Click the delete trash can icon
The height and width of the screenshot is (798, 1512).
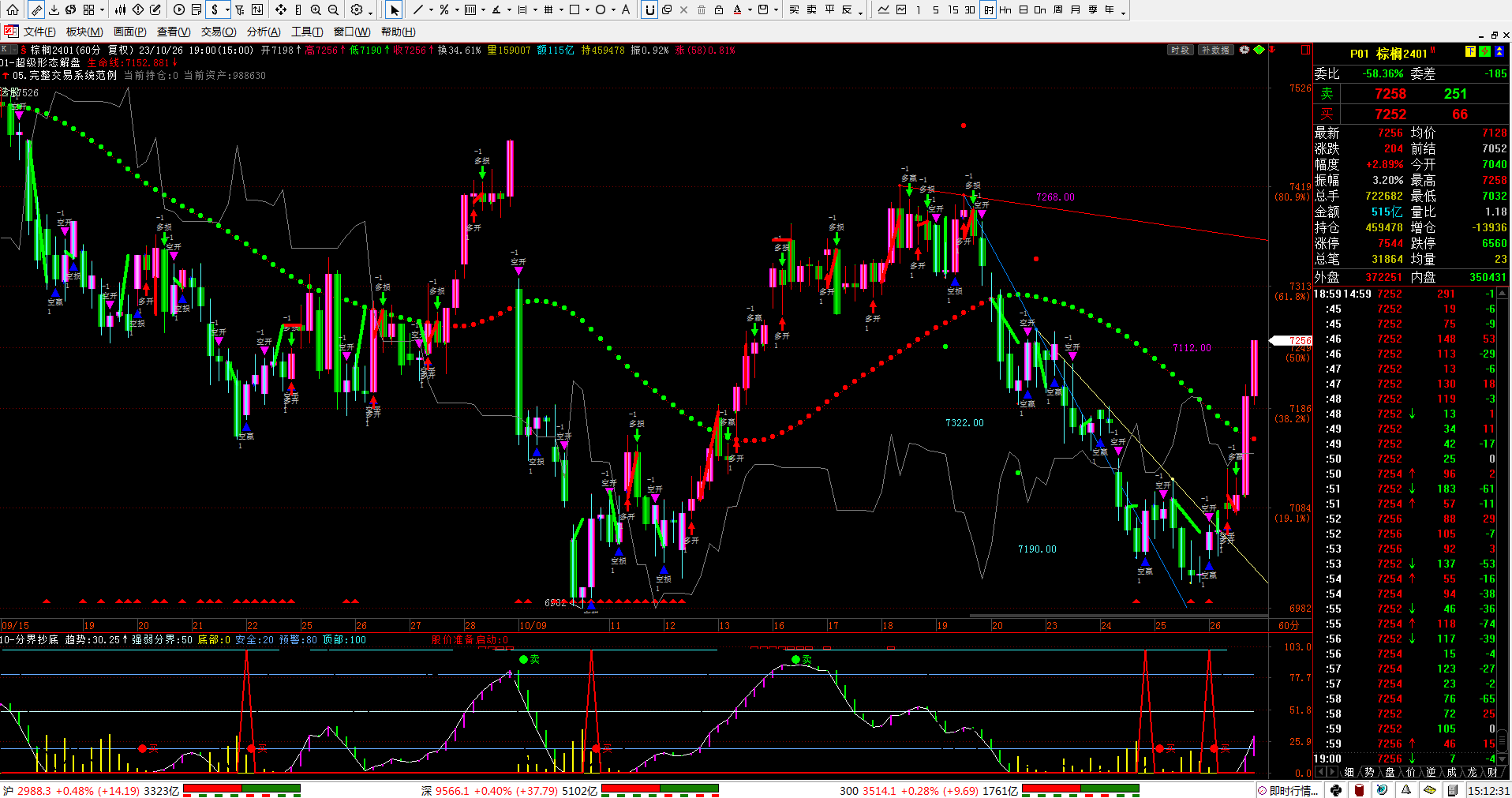702,9
